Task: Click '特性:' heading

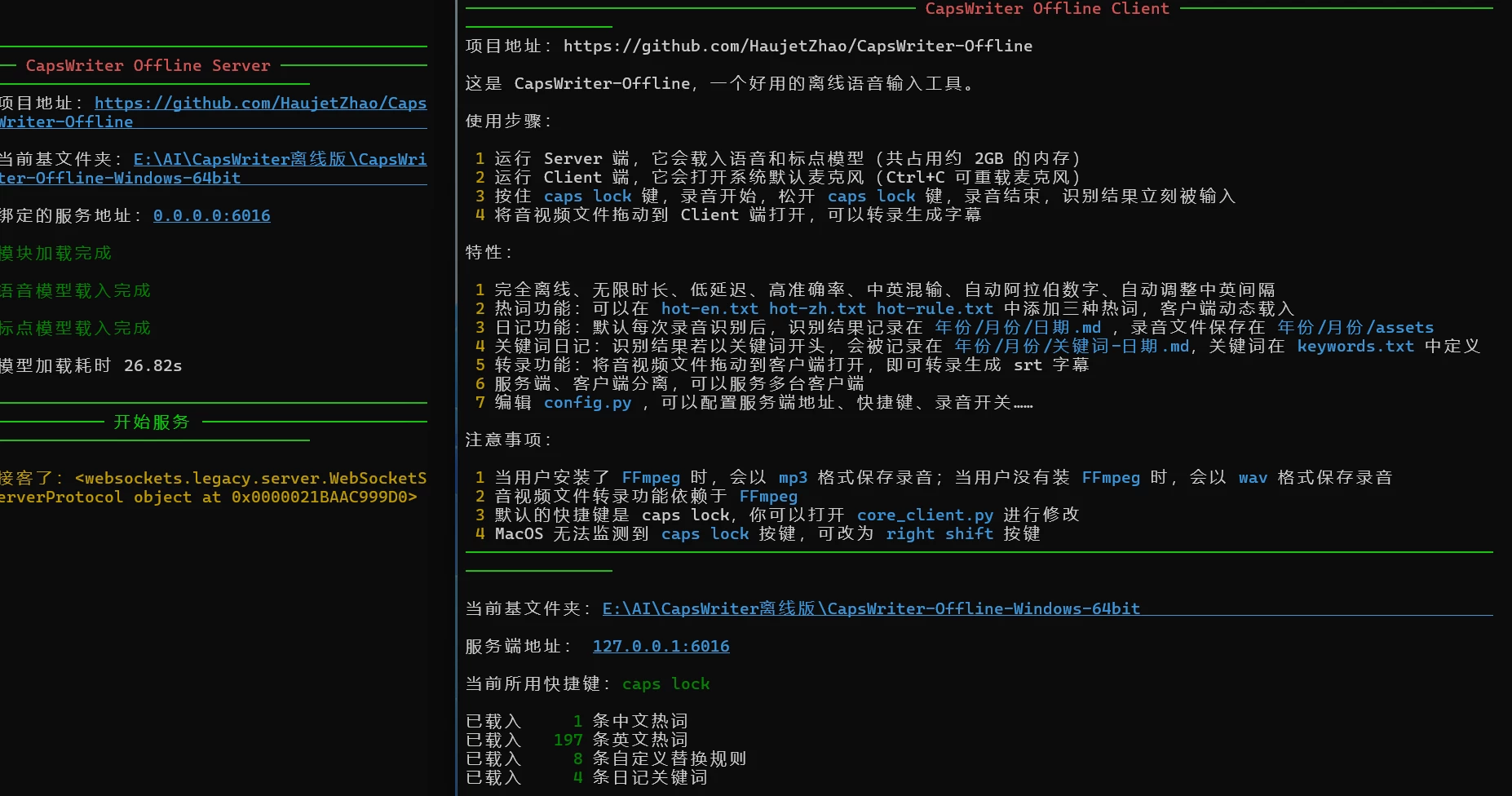Action: 489,253
